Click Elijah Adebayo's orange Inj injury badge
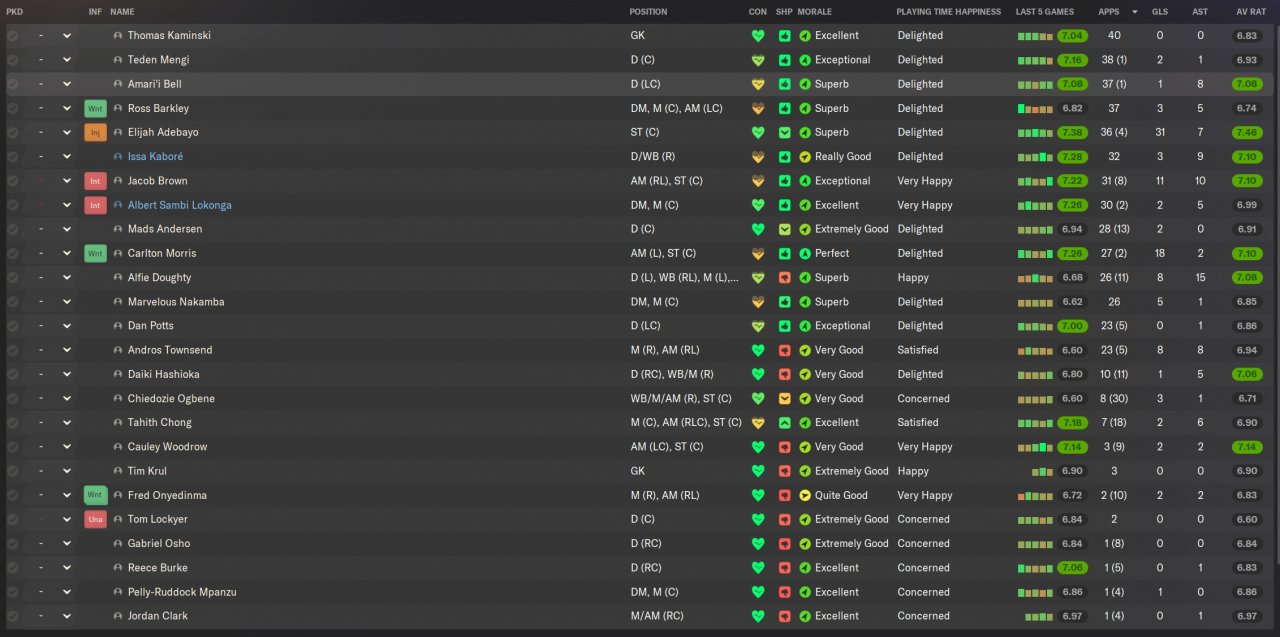Screen dimensions: 1280x637 (x=95, y=132)
